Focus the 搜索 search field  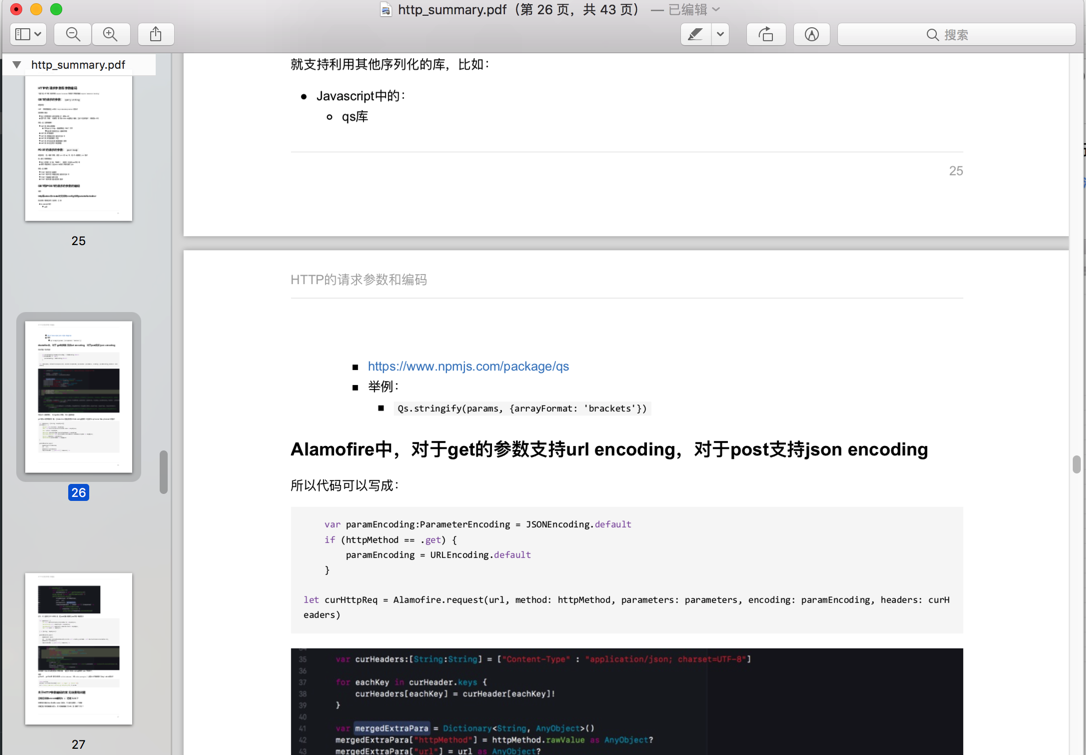point(956,34)
